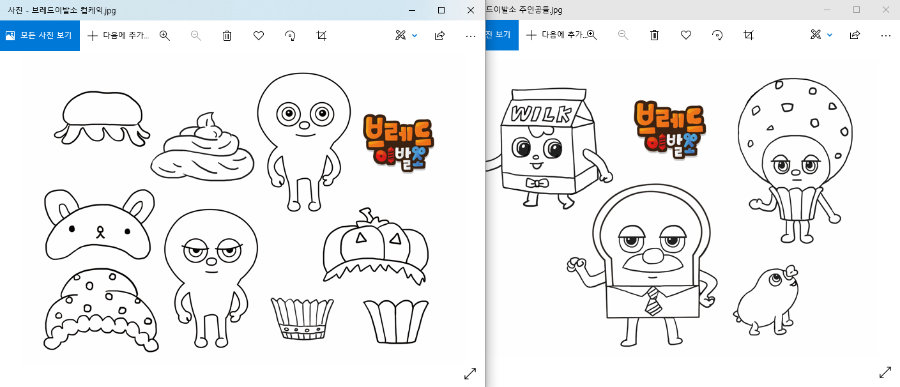Screen dimensions: 900x387
Task: Expand Edit & Create dropdown arrow, left window
Action: coord(415,36)
